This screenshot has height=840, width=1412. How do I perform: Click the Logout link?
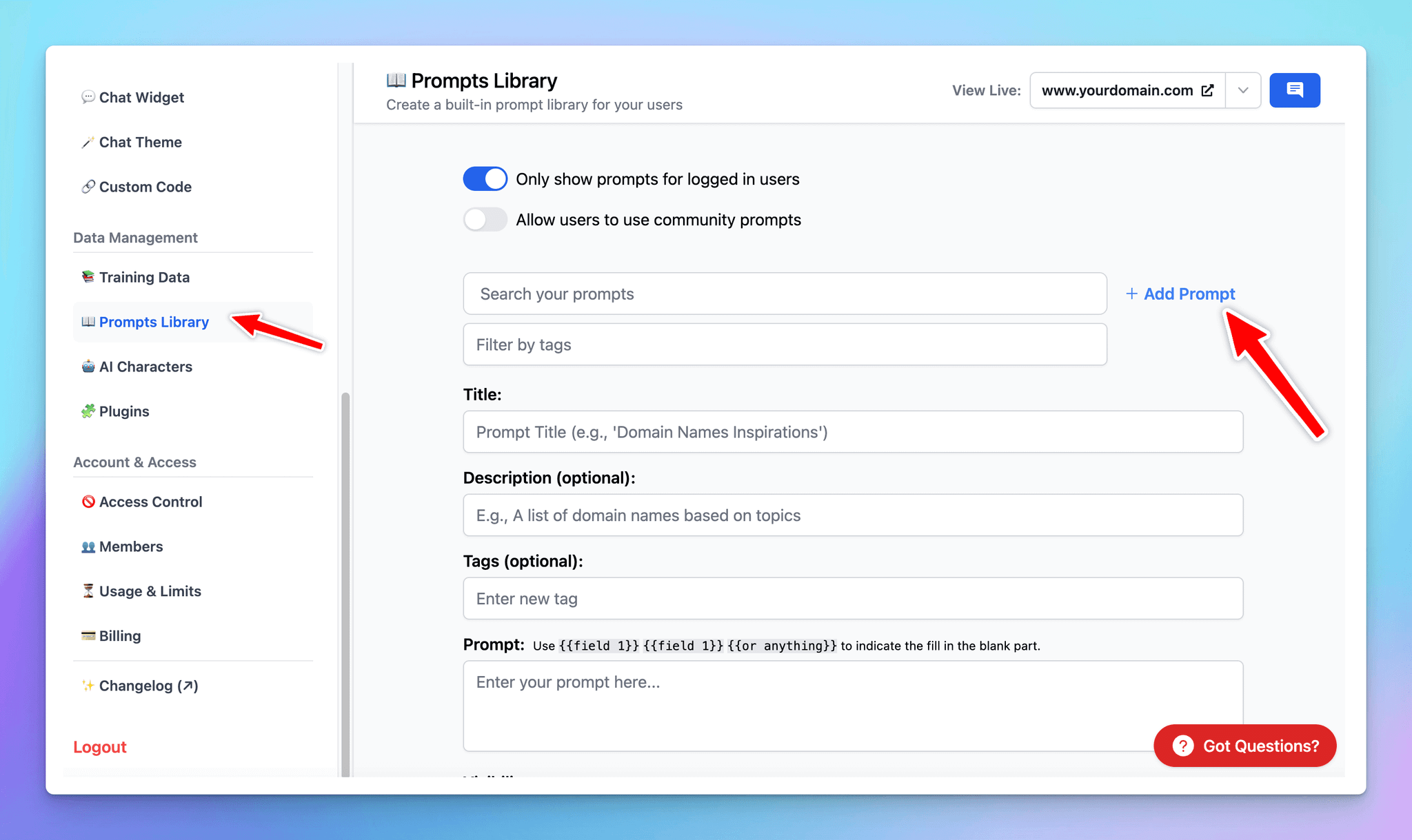(101, 746)
